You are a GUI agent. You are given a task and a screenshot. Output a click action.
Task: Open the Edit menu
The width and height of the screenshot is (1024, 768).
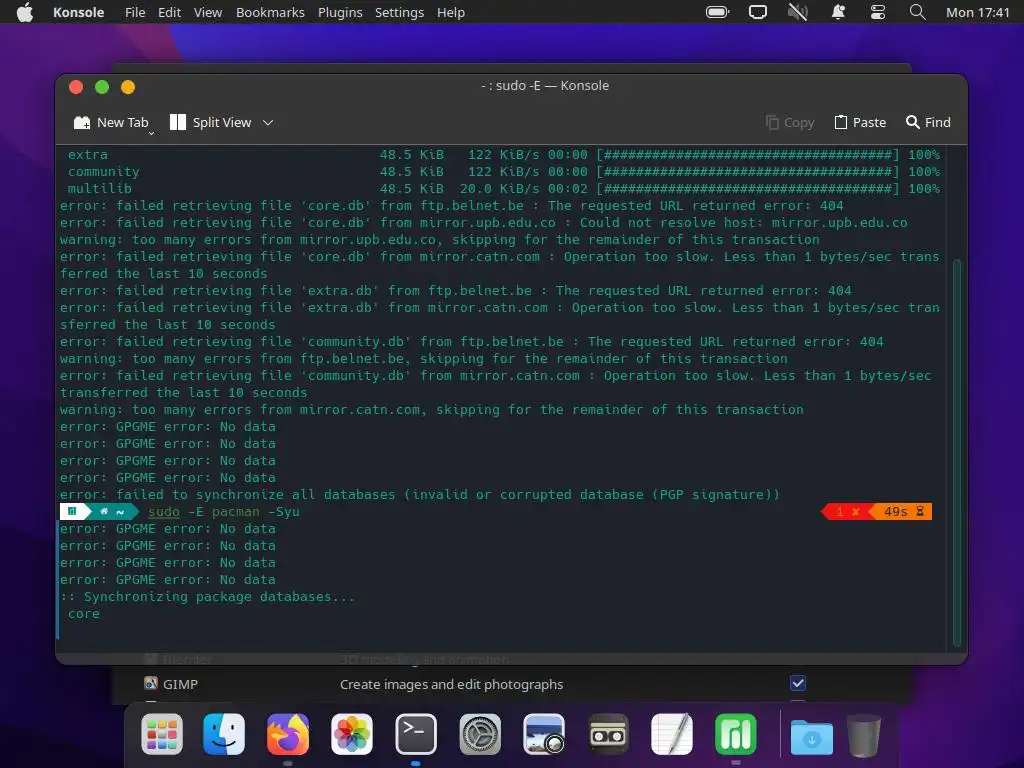click(169, 12)
